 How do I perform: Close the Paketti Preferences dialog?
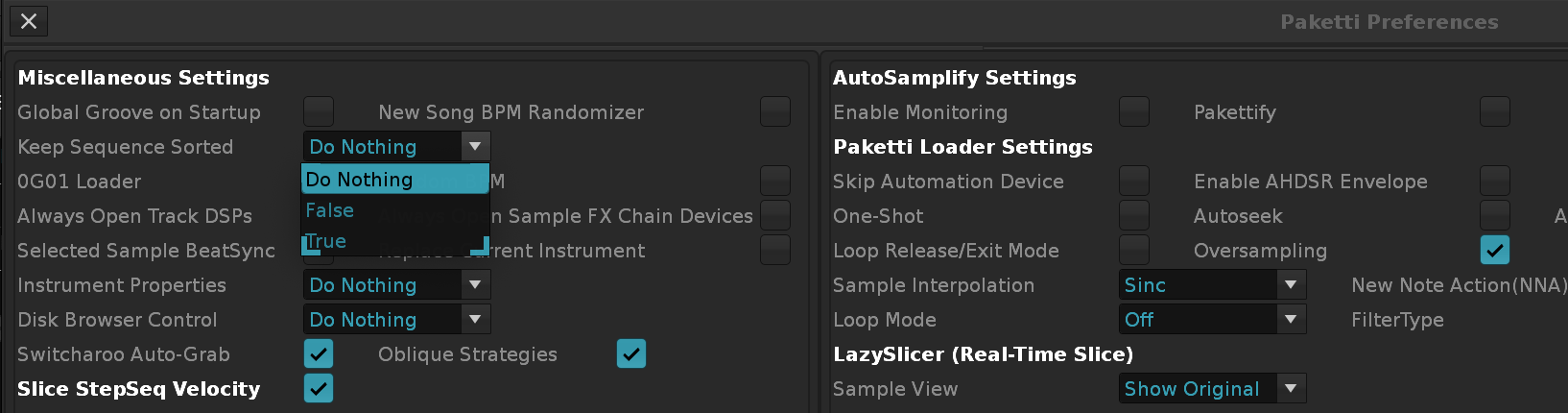[29, 21]
